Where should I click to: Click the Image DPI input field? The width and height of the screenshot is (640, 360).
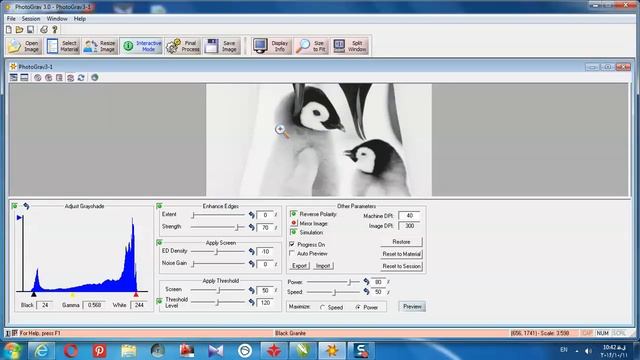coord(409,226)
